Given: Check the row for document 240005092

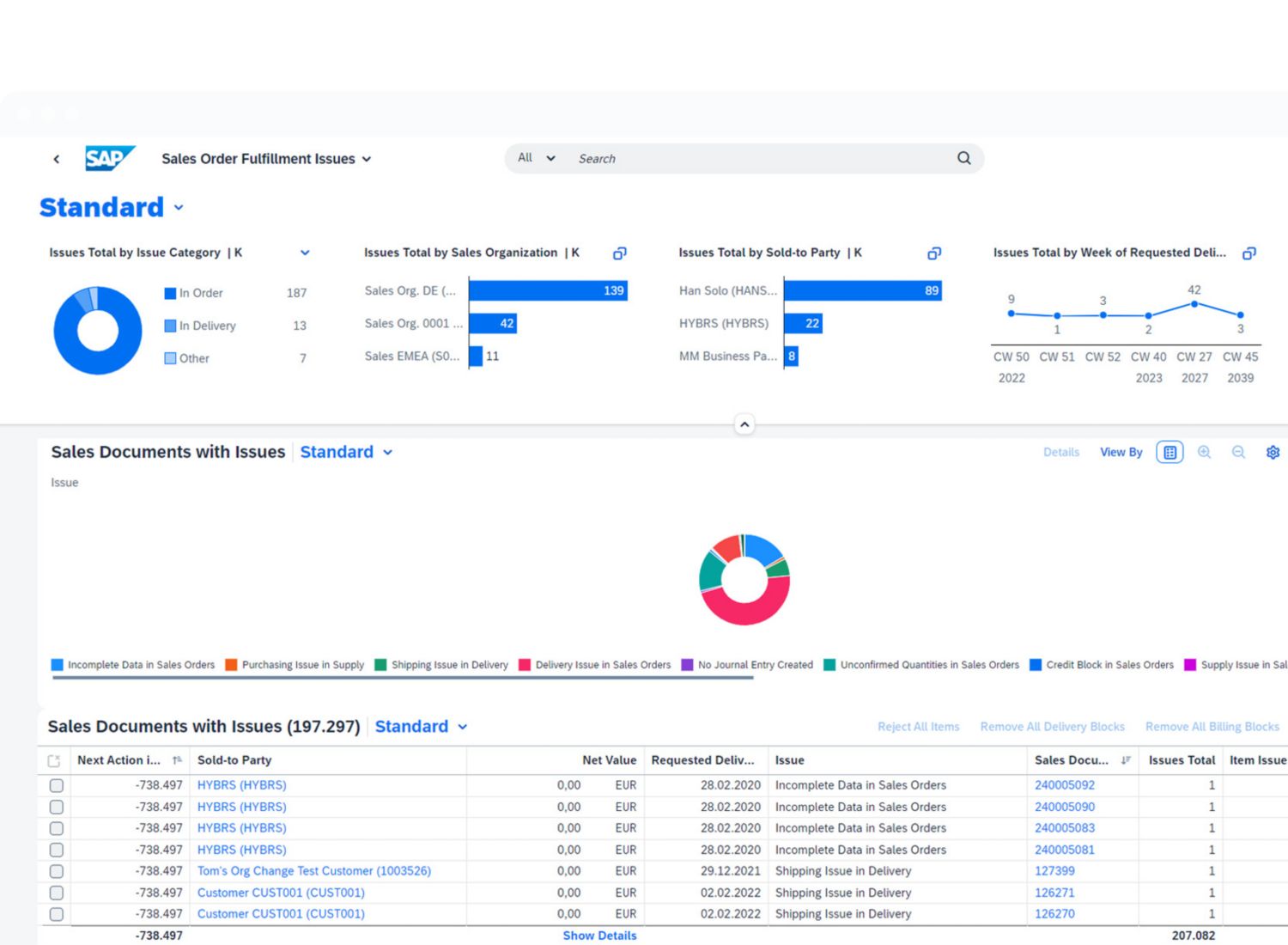Looking at the screenshot, I should click(57, 785).
